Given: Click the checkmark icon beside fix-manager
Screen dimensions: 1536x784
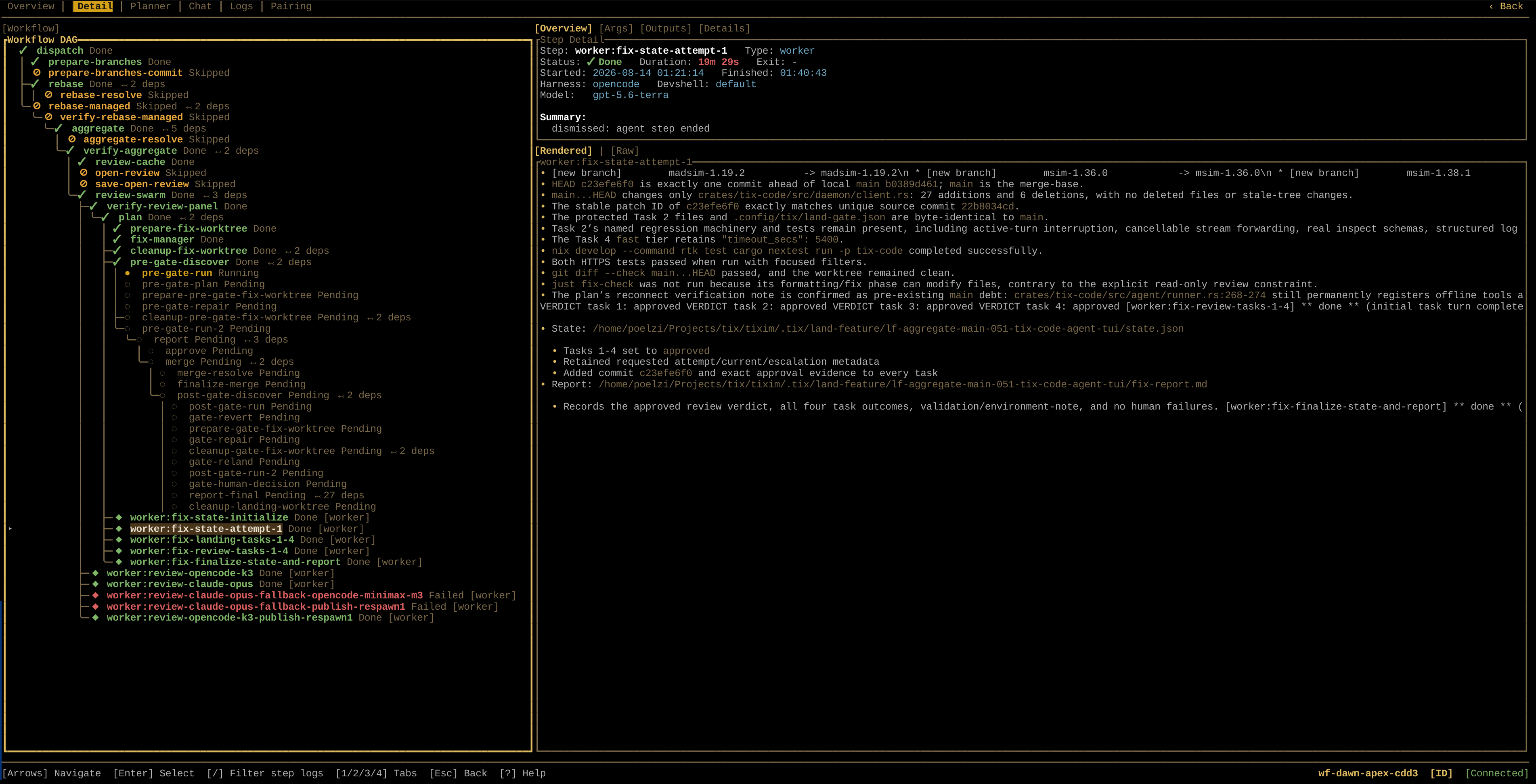Looking at the screenshot, I should (117, 240).
